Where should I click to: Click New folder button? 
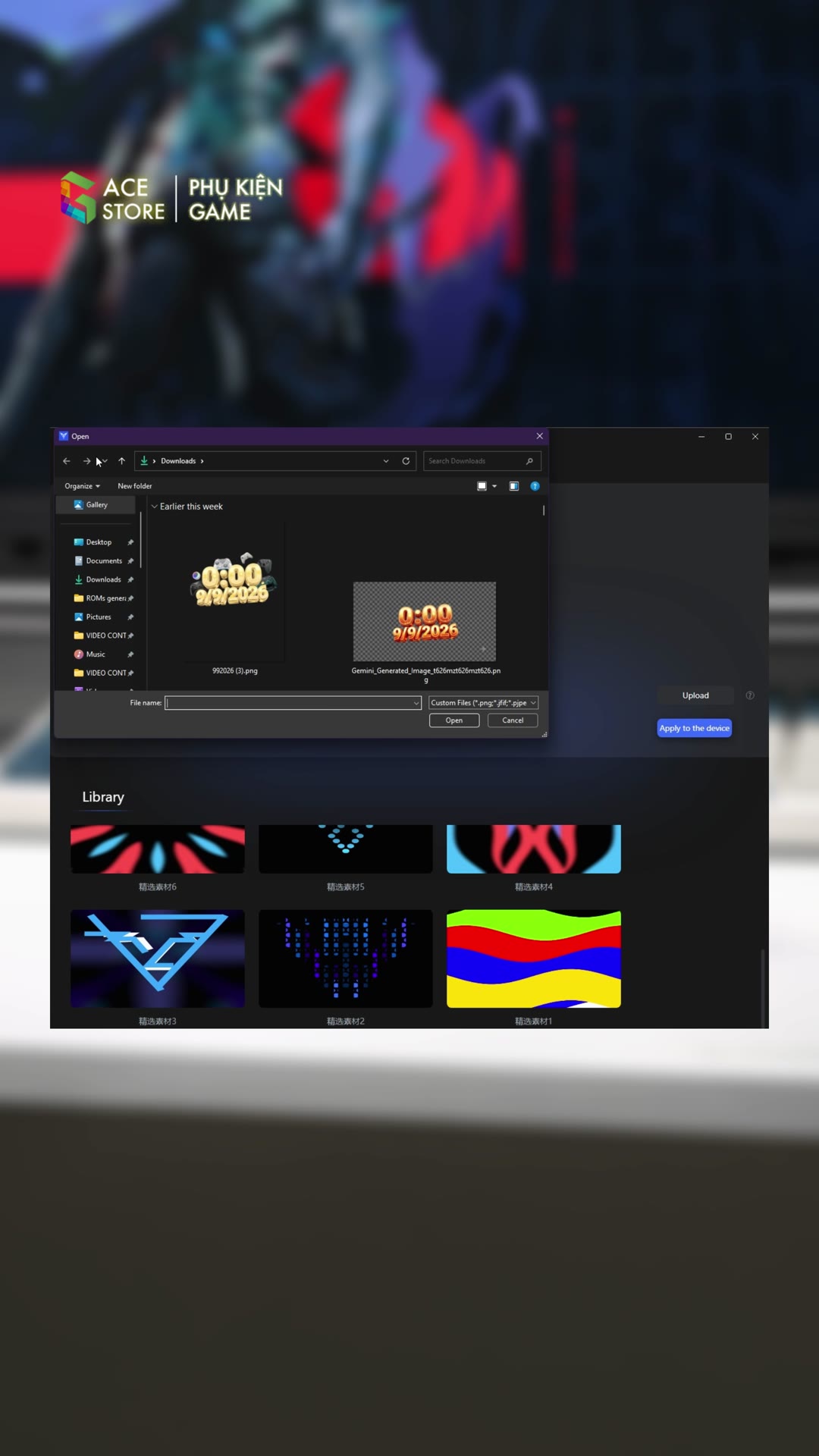135,486
